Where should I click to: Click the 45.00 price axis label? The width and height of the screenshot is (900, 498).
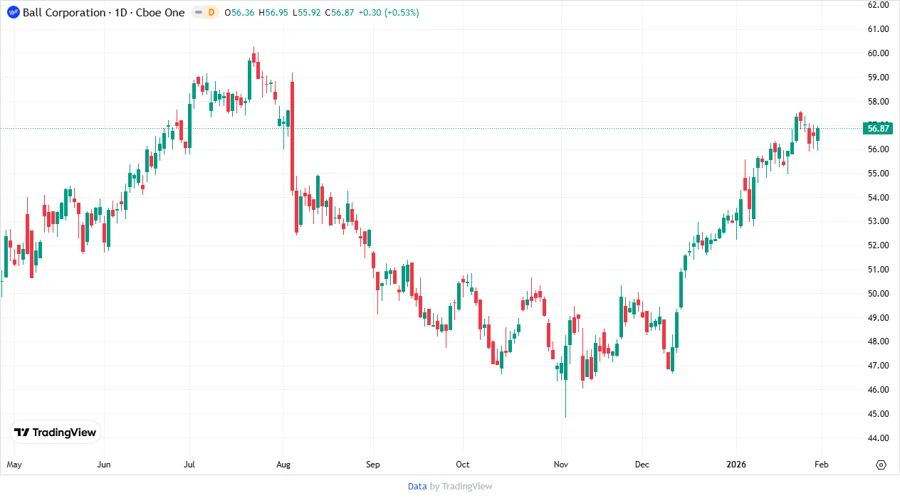pyautogui.click(x=878, y=414)
